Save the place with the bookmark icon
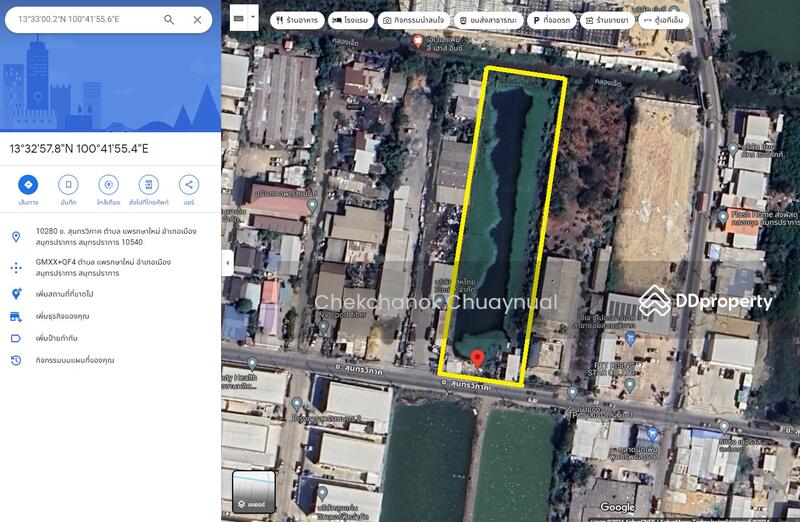This screenshot has width=800, height=522. pos(69,185)
